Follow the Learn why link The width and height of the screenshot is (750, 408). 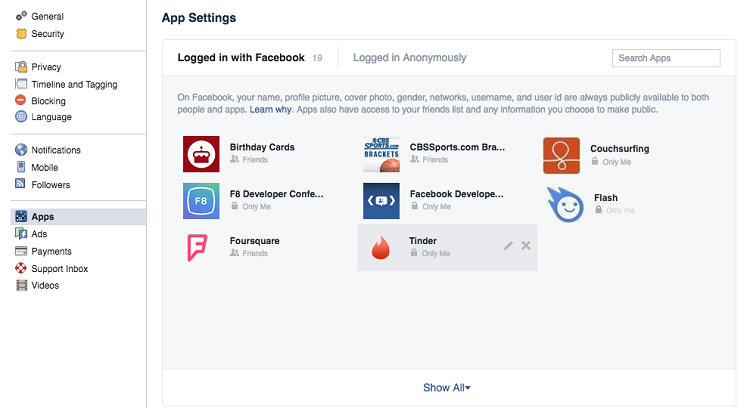(x=270, y=110)
